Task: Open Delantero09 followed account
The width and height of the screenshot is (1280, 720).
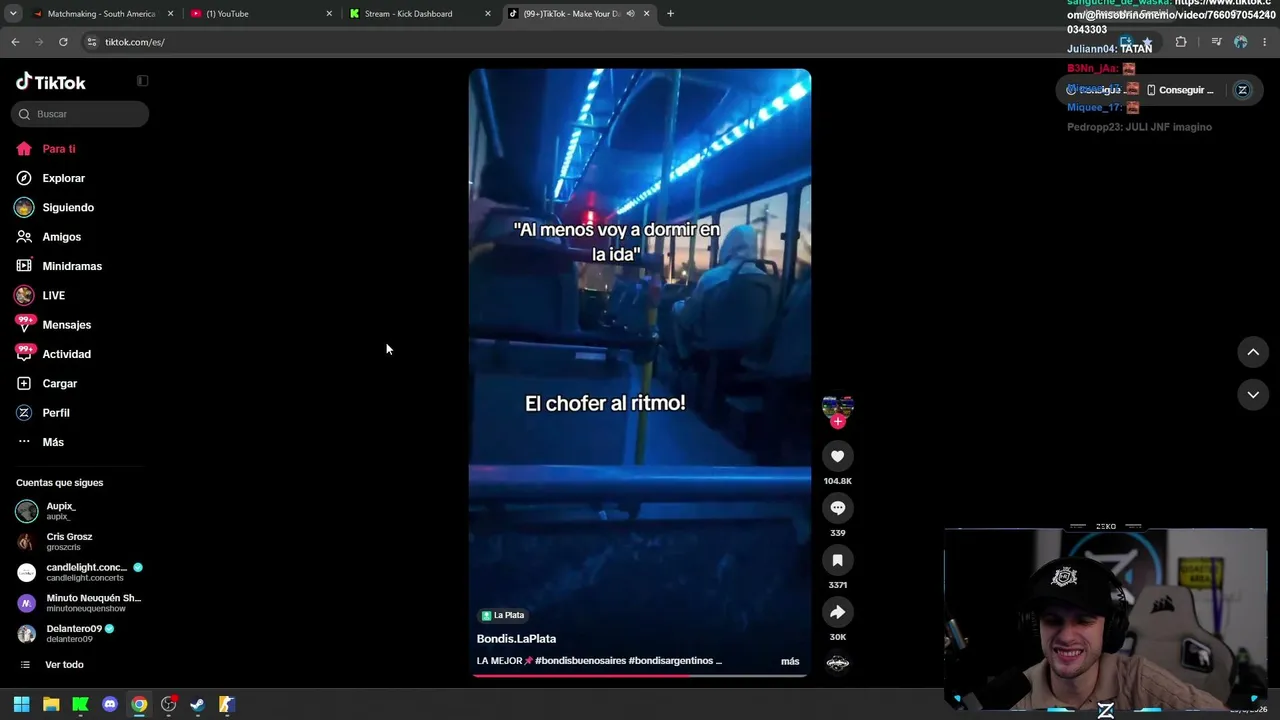Action: coord(80,634)
